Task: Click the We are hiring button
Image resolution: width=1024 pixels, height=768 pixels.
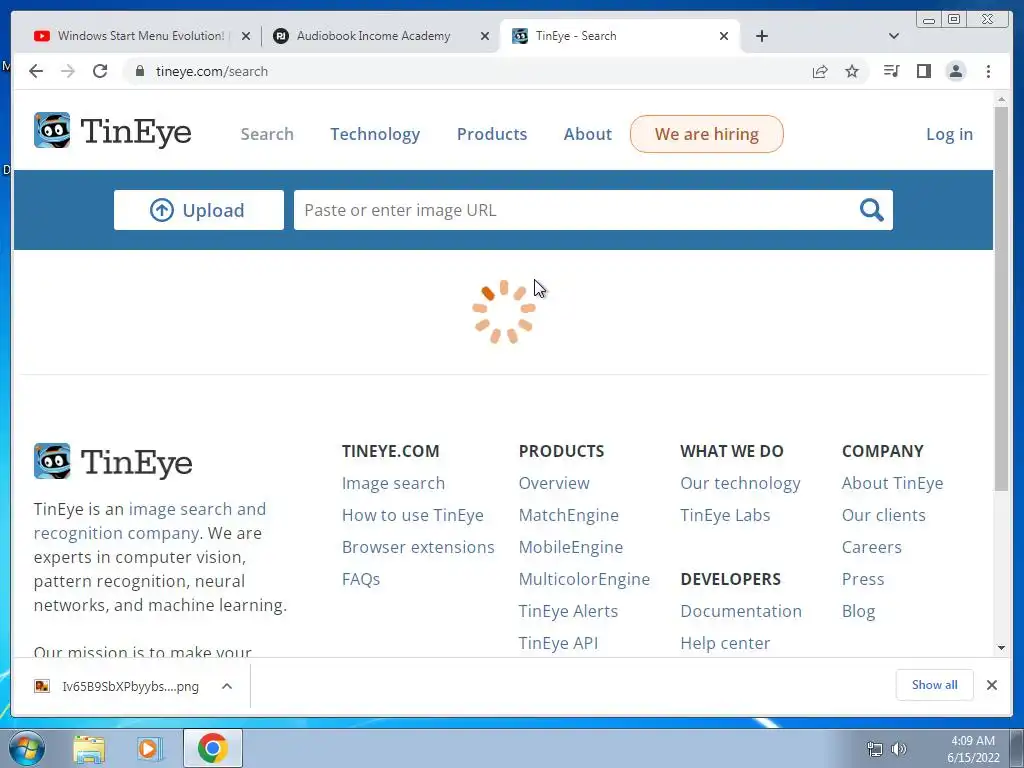Action: point(707,134)
